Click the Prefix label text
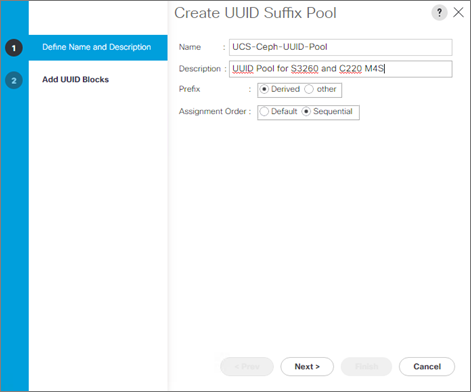The height and width of the screenshot is (392, 471). coord(189,89)
